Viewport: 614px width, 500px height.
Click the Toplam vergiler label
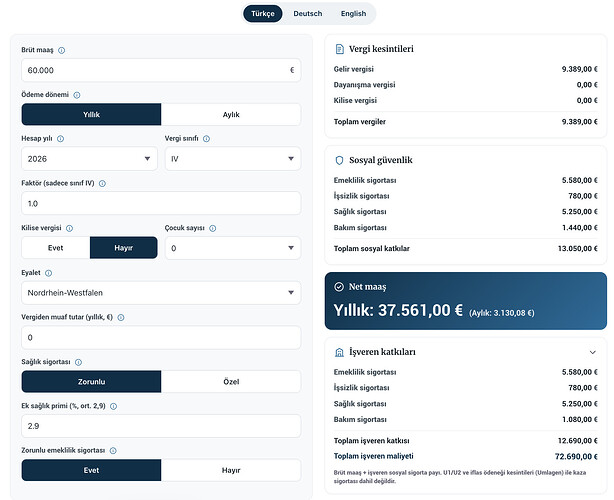click(360, 122)
